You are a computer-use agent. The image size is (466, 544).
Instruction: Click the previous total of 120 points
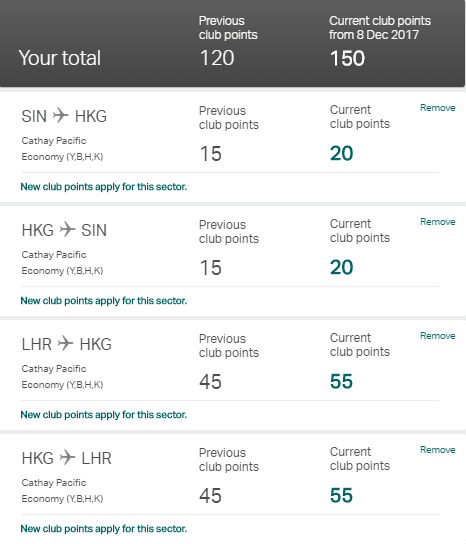coord(217,58)
